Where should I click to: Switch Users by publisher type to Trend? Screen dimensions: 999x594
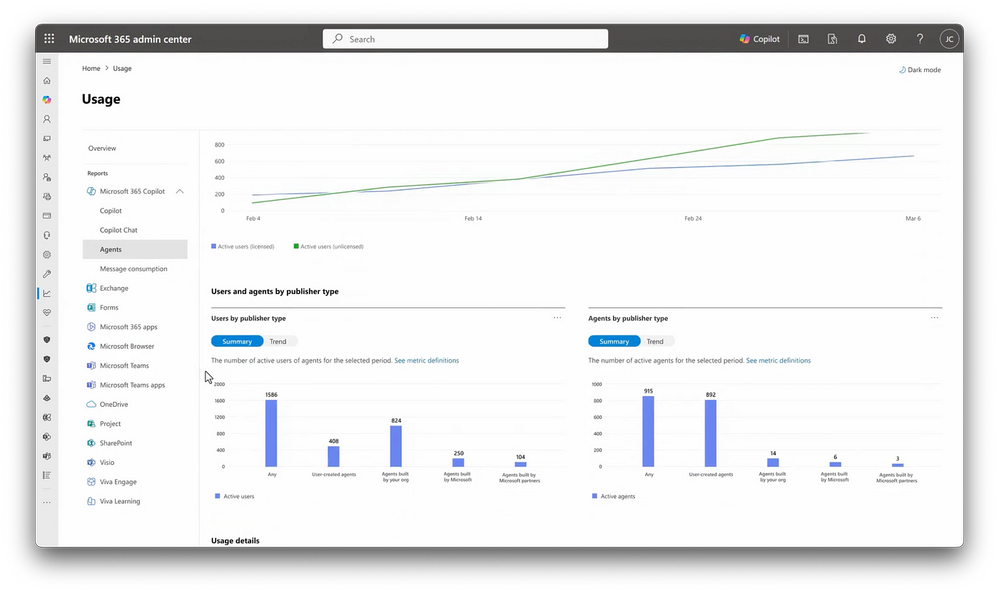pos(278,342)
